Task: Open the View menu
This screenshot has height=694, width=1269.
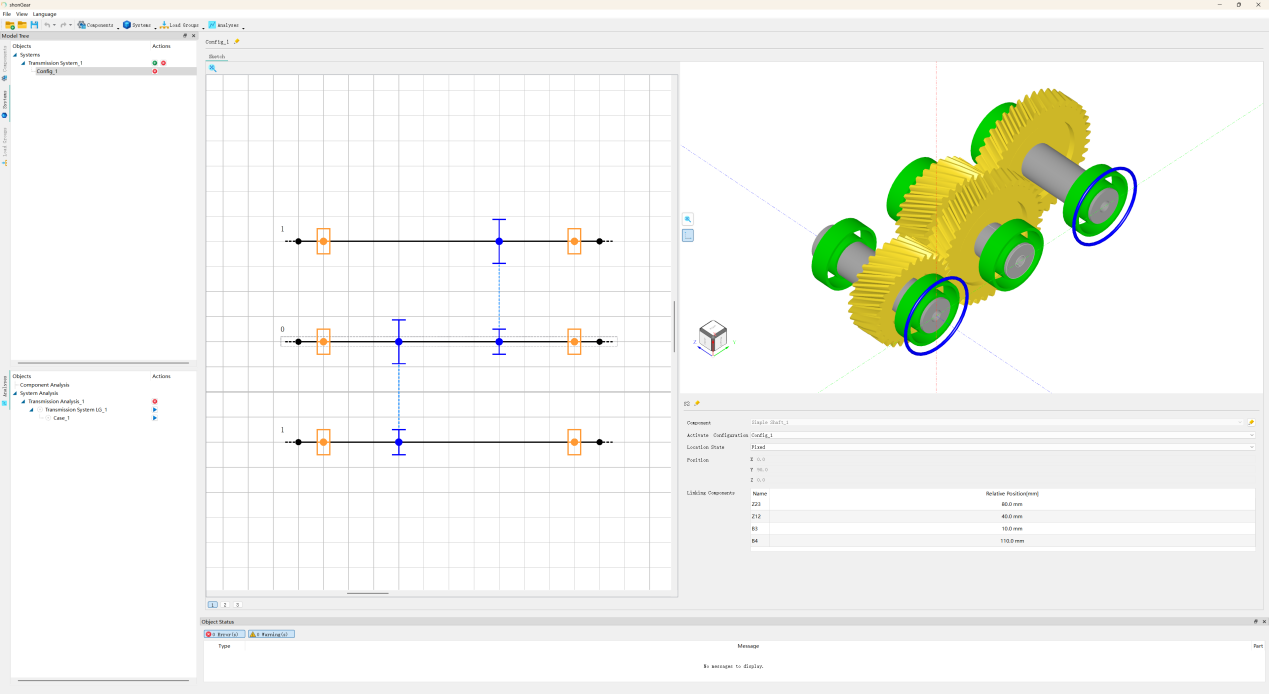Action: point(22,14)
